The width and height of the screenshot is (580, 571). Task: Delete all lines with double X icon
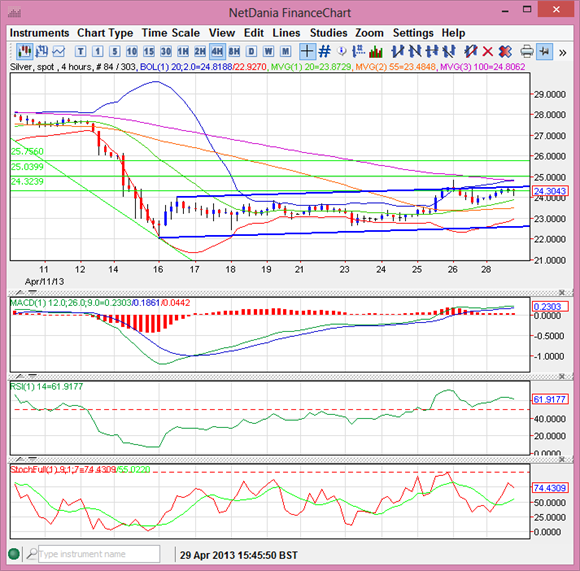coord(505,51)
